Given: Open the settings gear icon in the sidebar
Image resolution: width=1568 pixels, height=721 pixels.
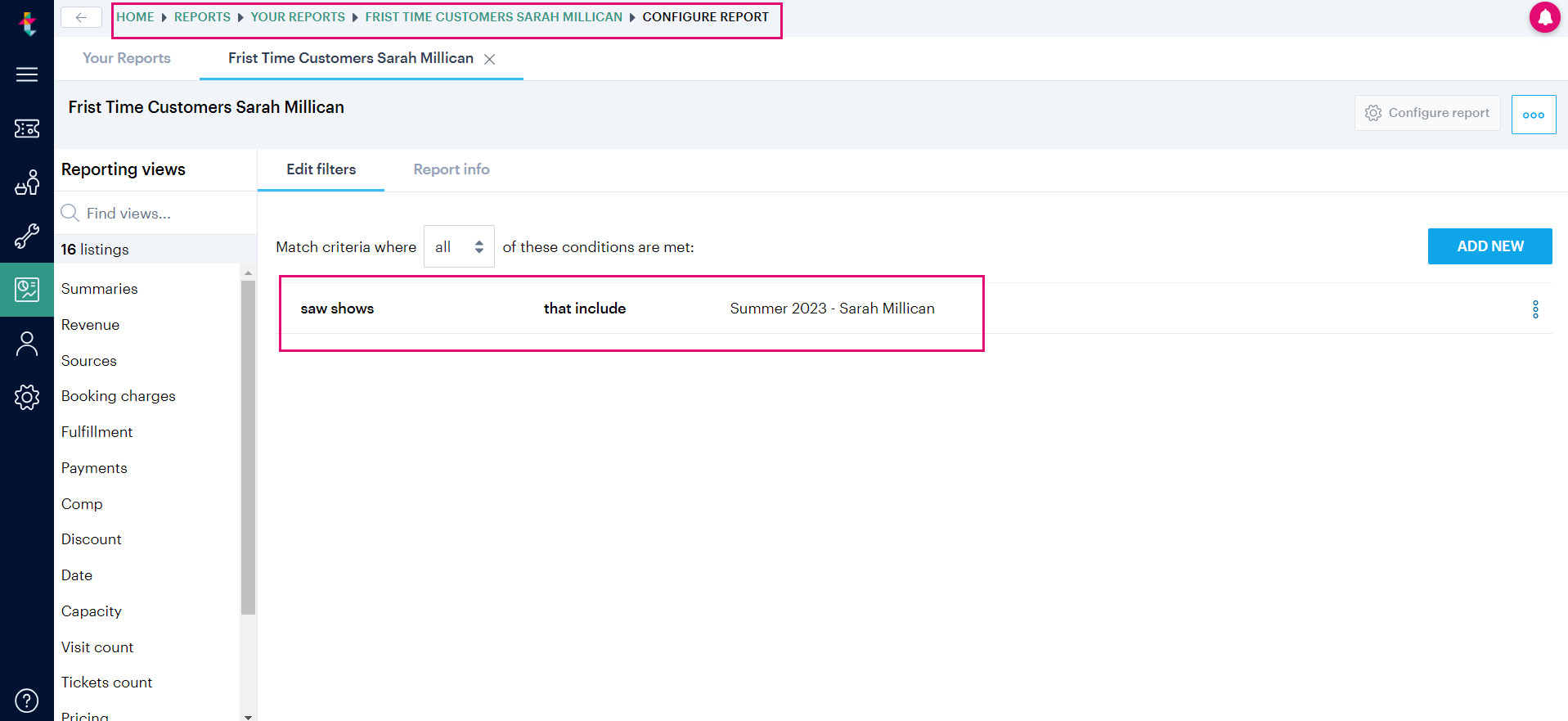Looking at the screenshot, I should click(x=27, y=398).
